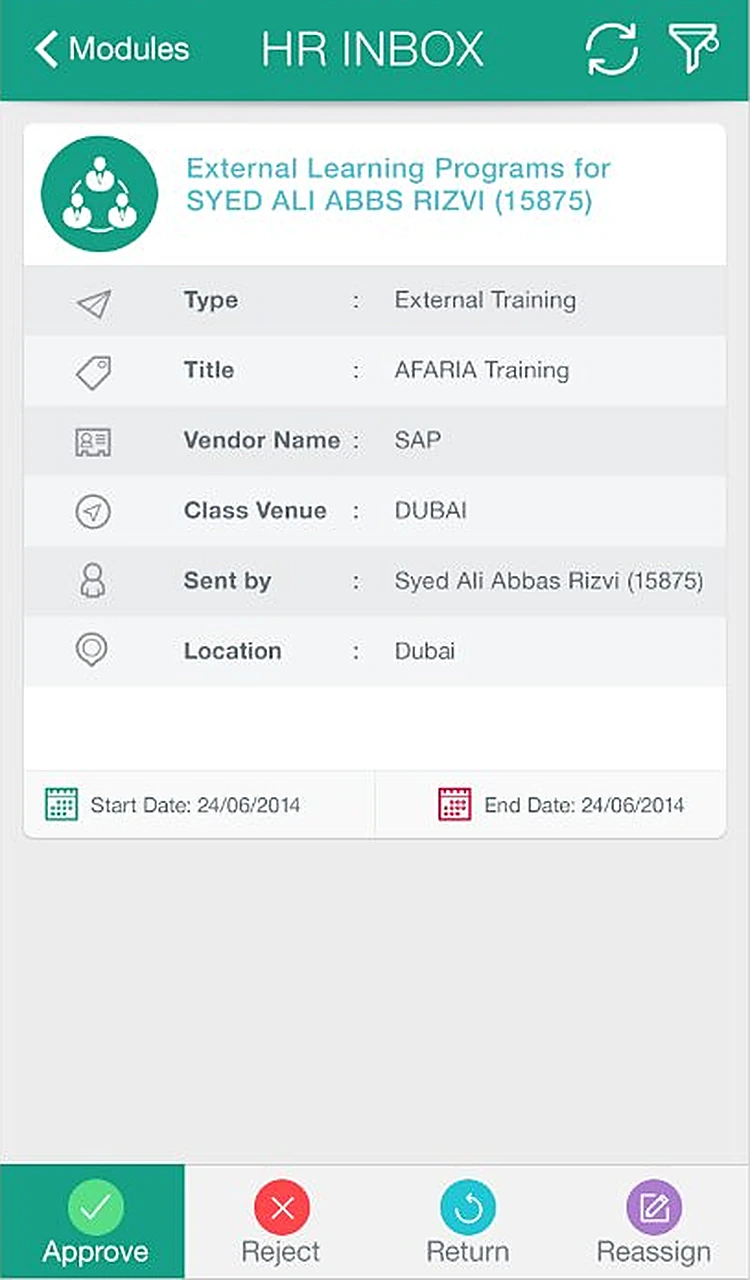This screenshot has height=1280, width=750.
Task: Tap the refresh icon in header
Action: [612, 49]
